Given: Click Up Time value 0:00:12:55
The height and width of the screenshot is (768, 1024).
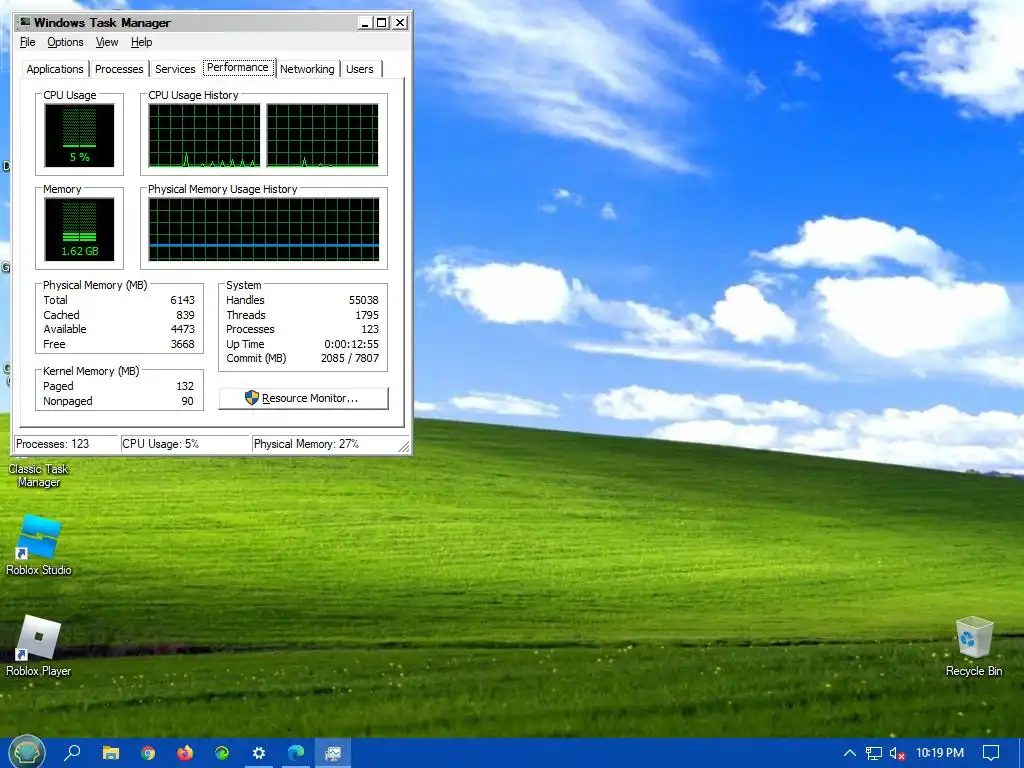Looking at the screenshot, I should [x=351, y=344].
